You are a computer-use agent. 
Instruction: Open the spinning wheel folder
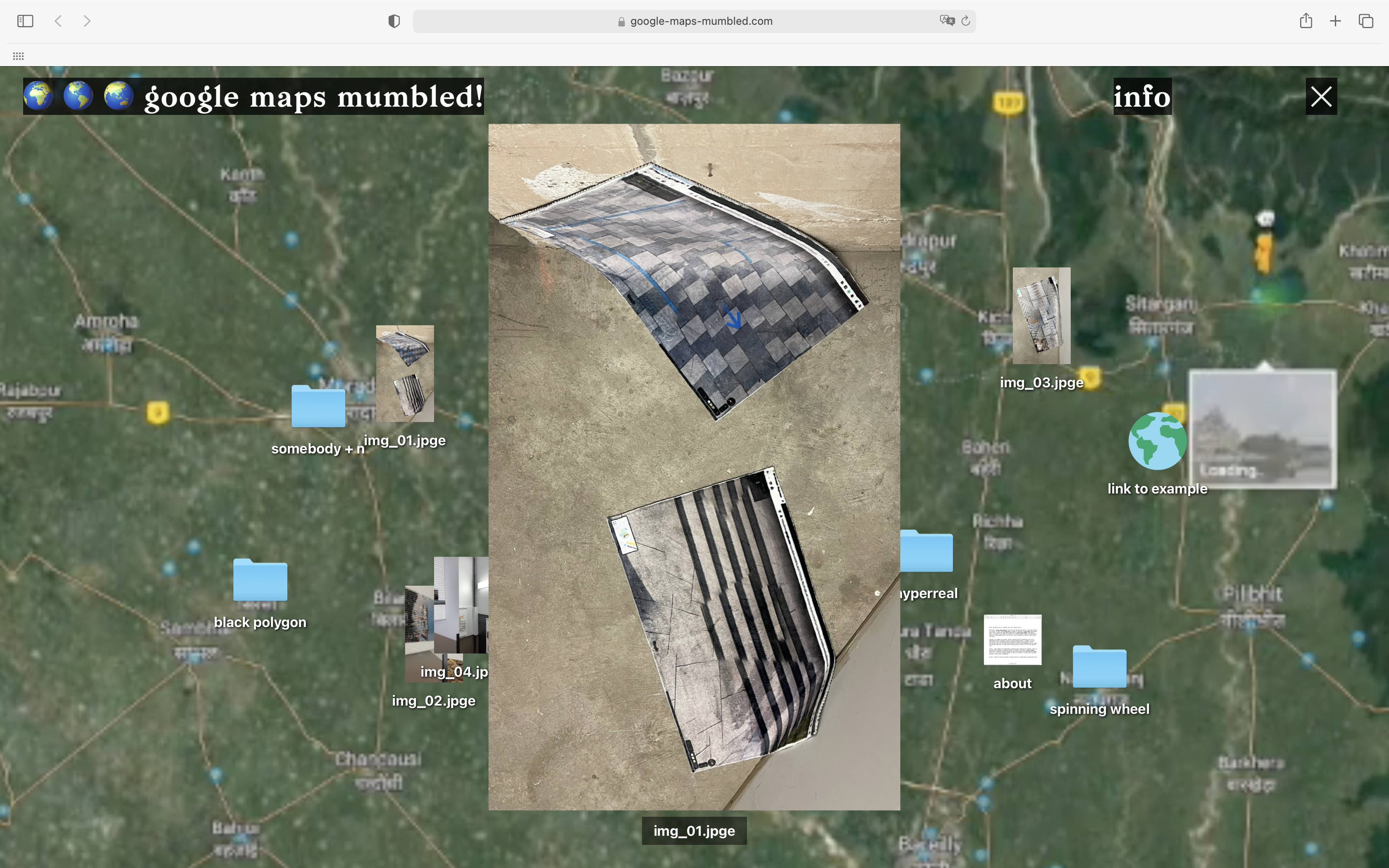[x=1099, y=666]
